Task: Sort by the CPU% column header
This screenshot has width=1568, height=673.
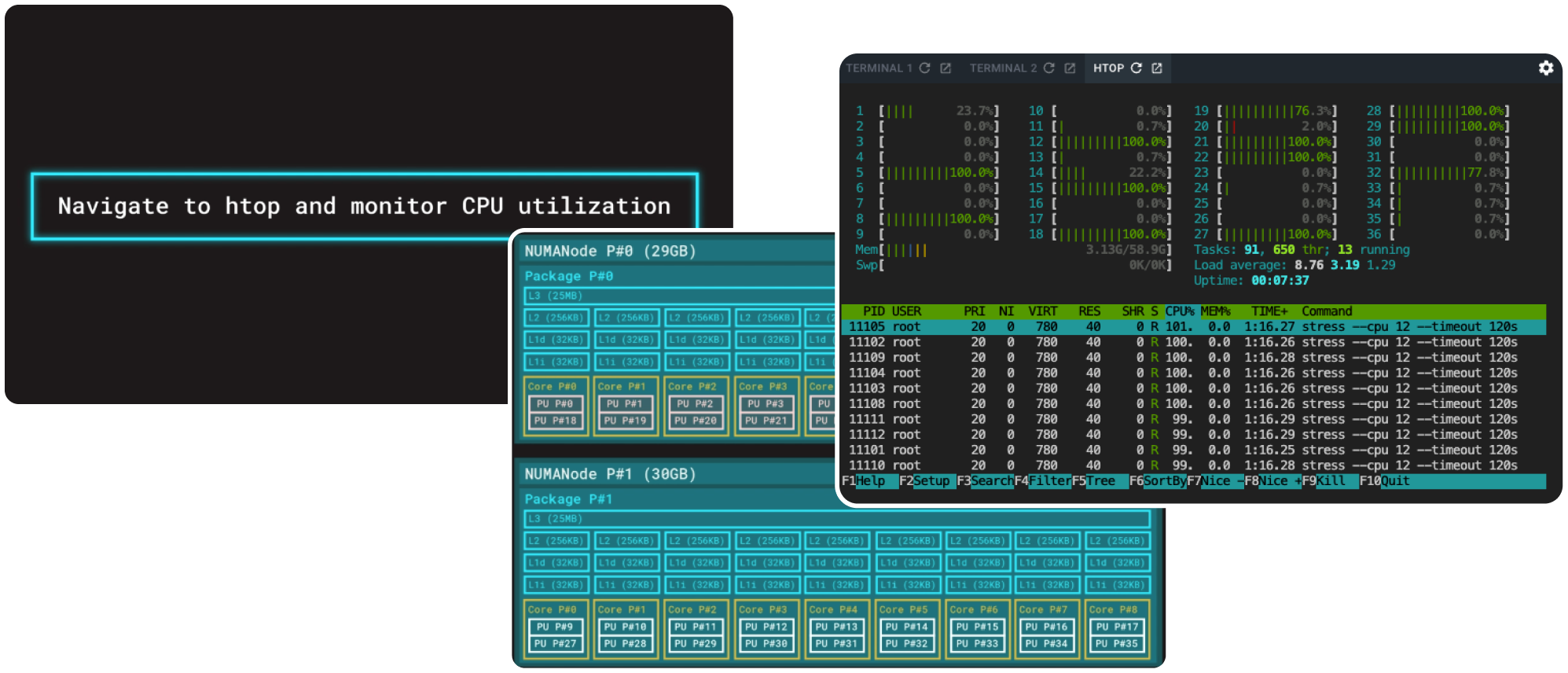Action: [x=1180, y=311]
